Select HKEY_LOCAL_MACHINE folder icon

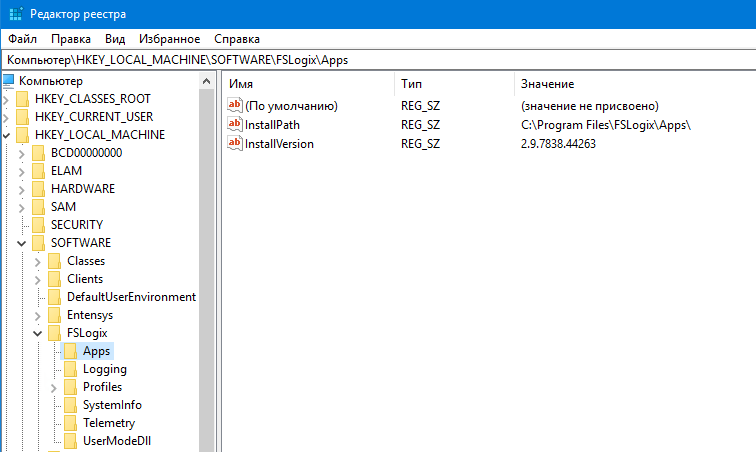click(22, 135)
